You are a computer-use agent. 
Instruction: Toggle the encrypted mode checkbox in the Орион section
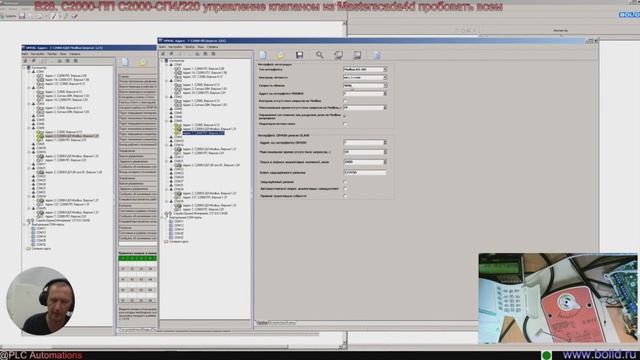345,182
